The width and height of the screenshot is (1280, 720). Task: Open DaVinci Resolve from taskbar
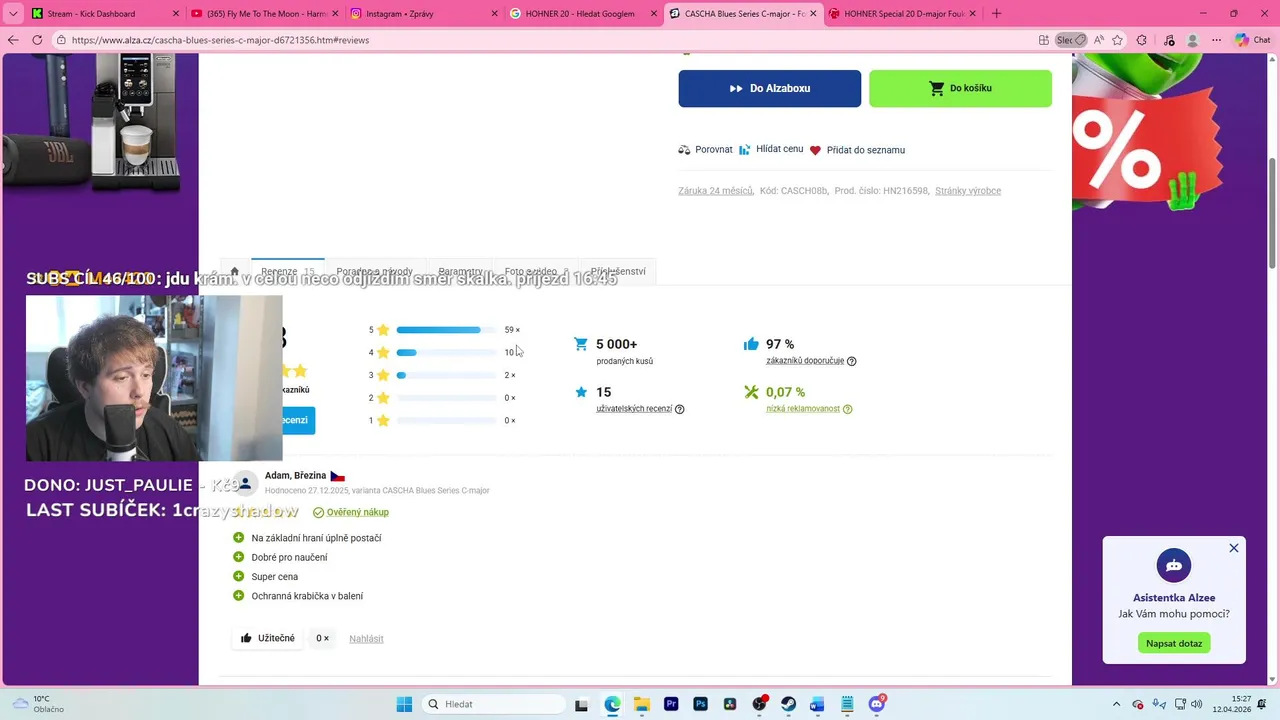tap(730, 704)
